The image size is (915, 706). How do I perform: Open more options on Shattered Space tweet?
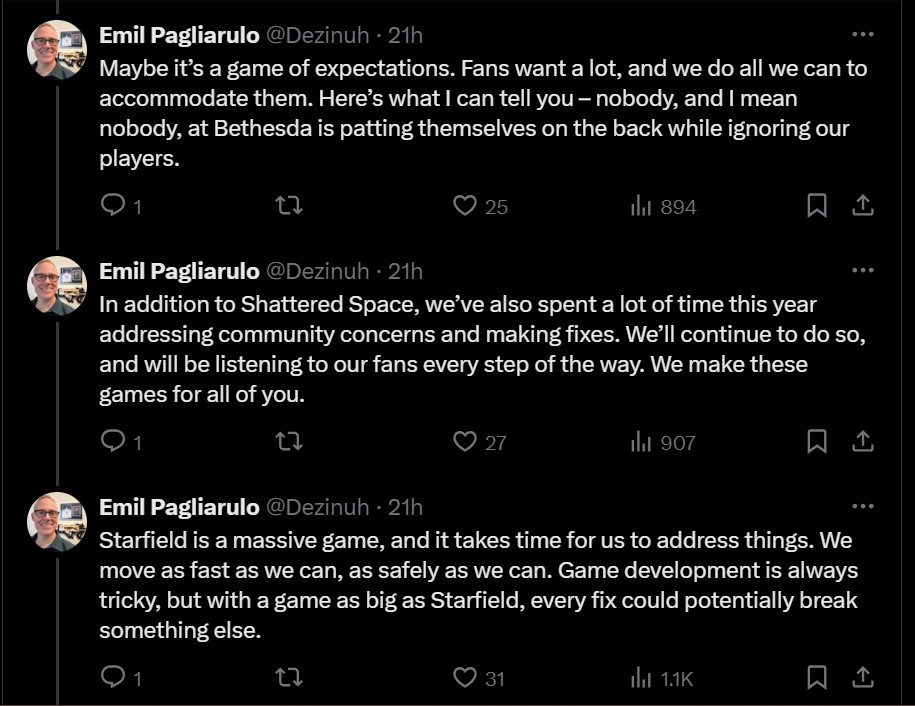point(862,270)
